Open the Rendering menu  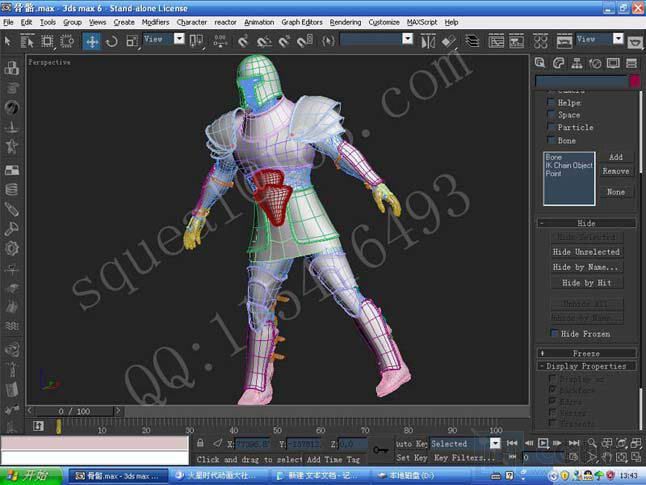[345, 22]
